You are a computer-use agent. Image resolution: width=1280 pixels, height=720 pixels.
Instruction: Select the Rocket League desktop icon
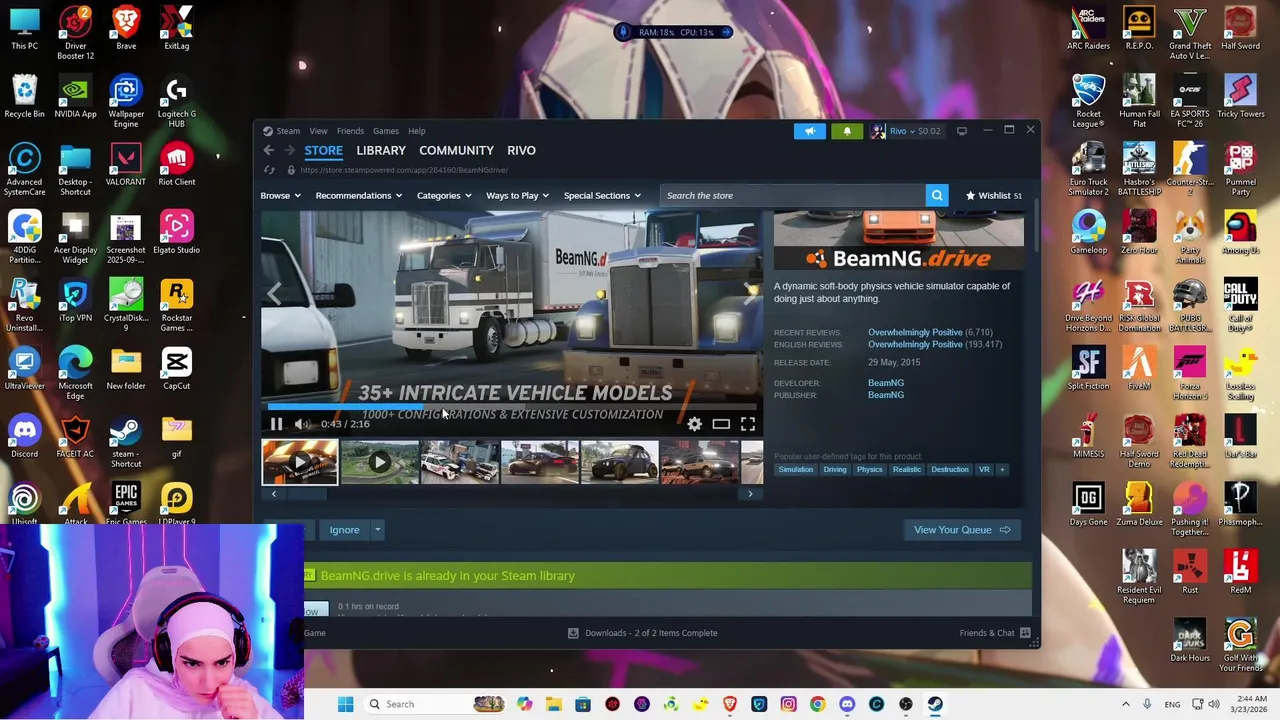tap(1088, 100)
